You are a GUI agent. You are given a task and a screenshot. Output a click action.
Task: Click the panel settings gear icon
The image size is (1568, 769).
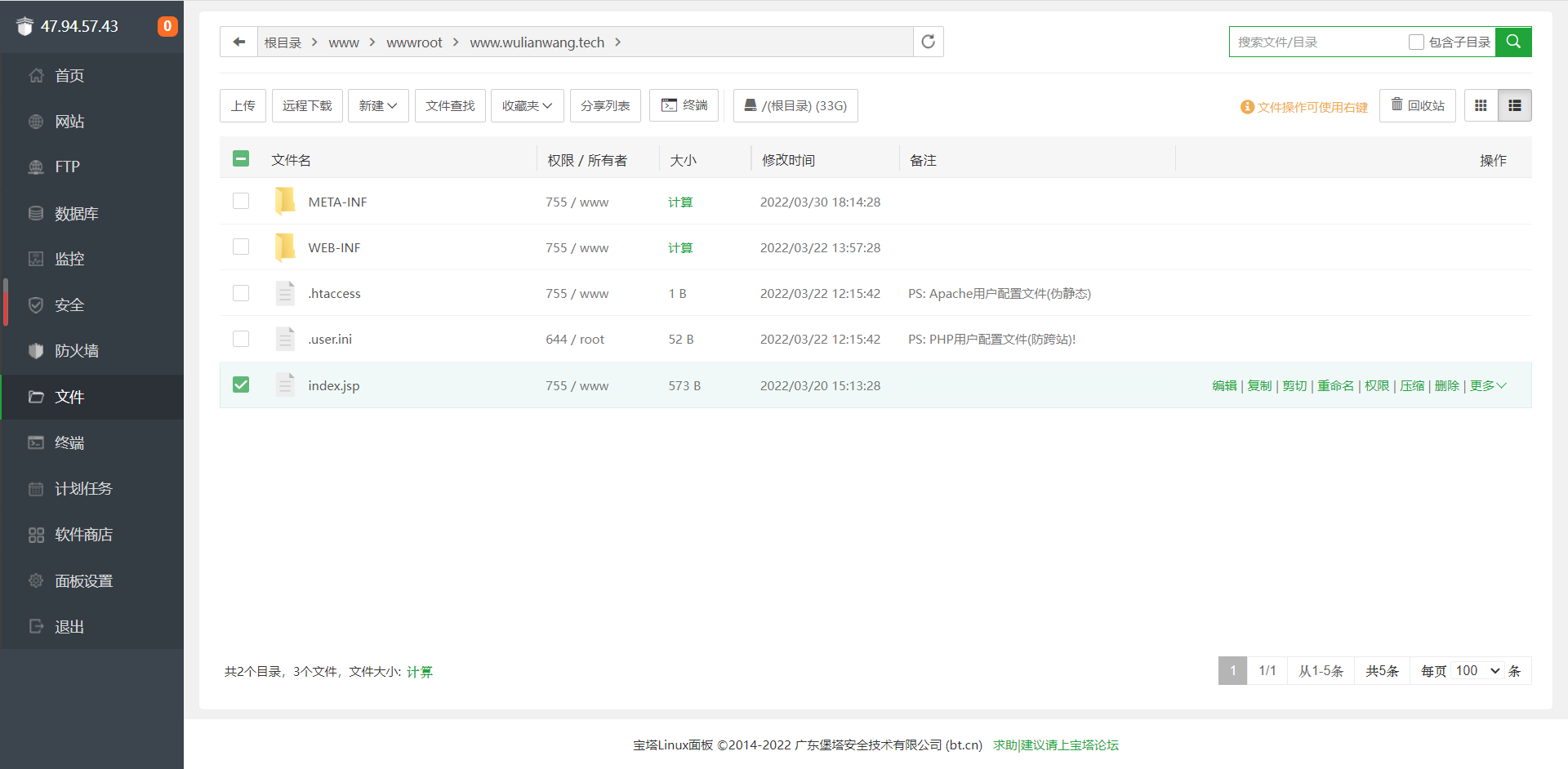36,580
